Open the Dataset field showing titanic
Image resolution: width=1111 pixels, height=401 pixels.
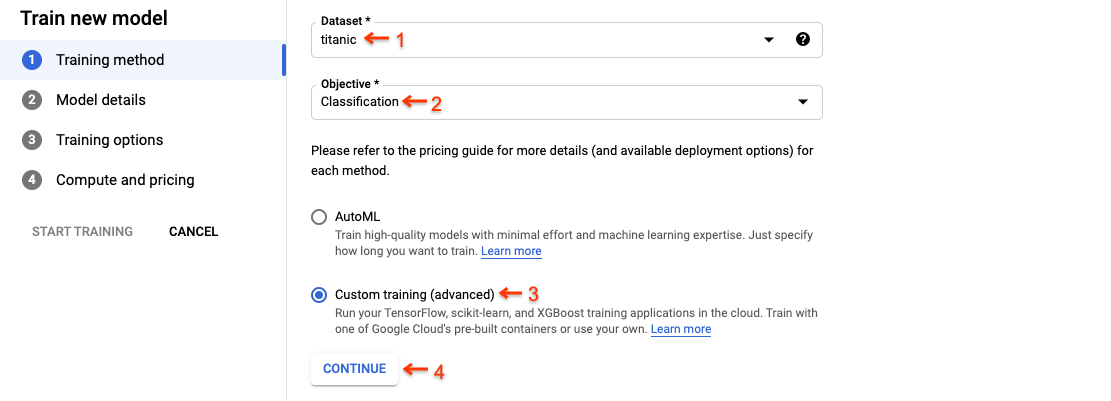pyautogui.click(x=540, y=40)
